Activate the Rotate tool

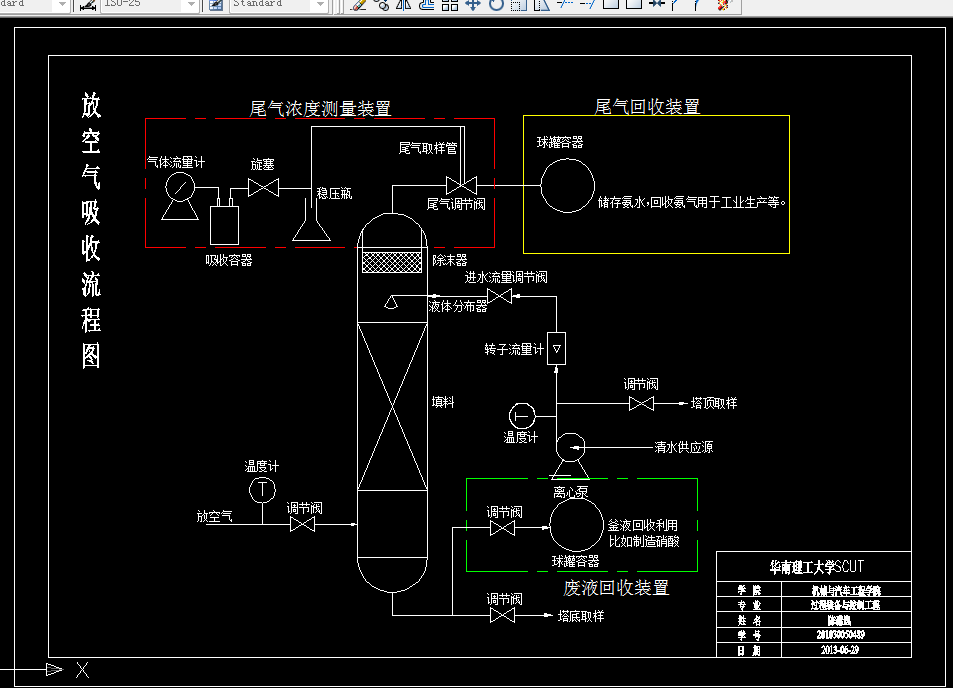(x=496, y=6)
